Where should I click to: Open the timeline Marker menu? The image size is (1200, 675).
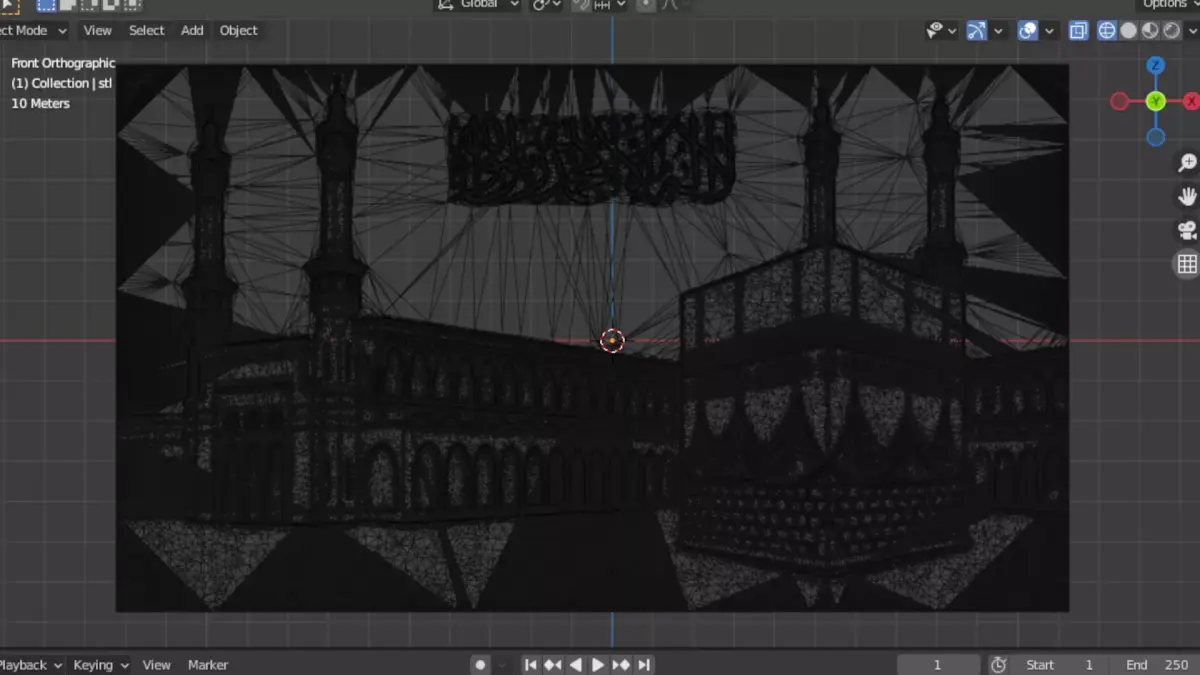point(208,665)
